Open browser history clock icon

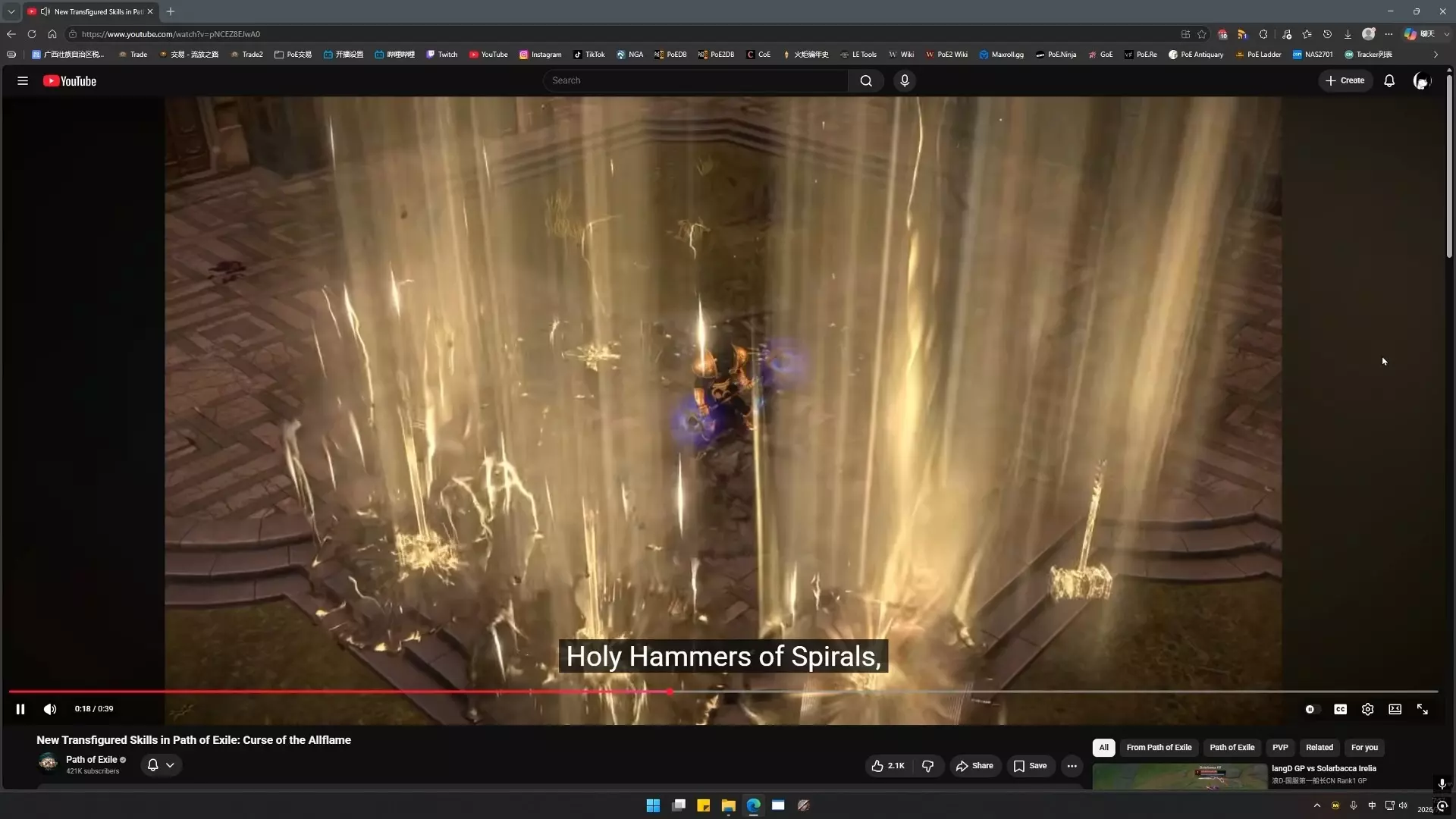pos(1327,34)
